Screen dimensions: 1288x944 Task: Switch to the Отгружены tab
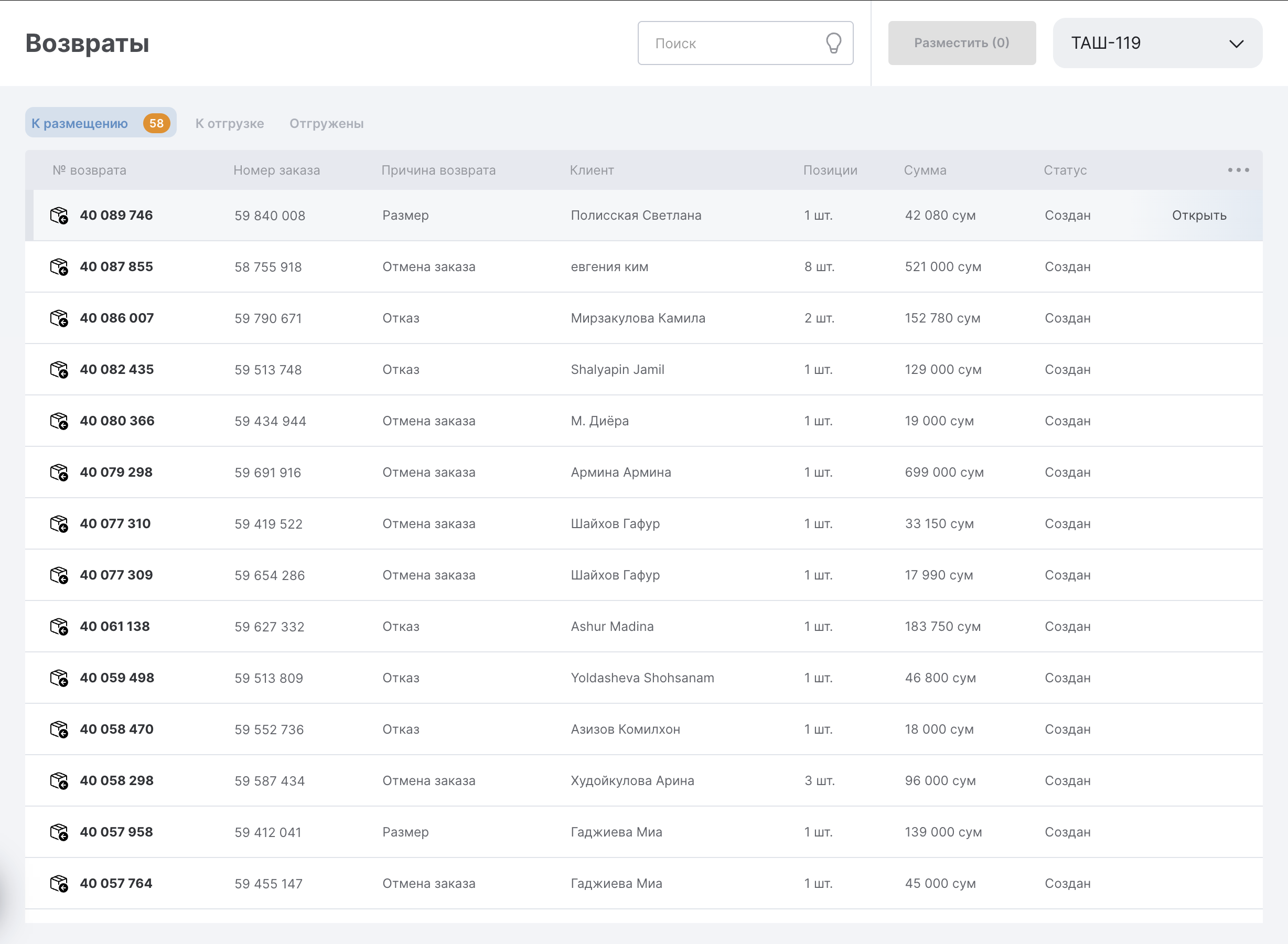326,123
